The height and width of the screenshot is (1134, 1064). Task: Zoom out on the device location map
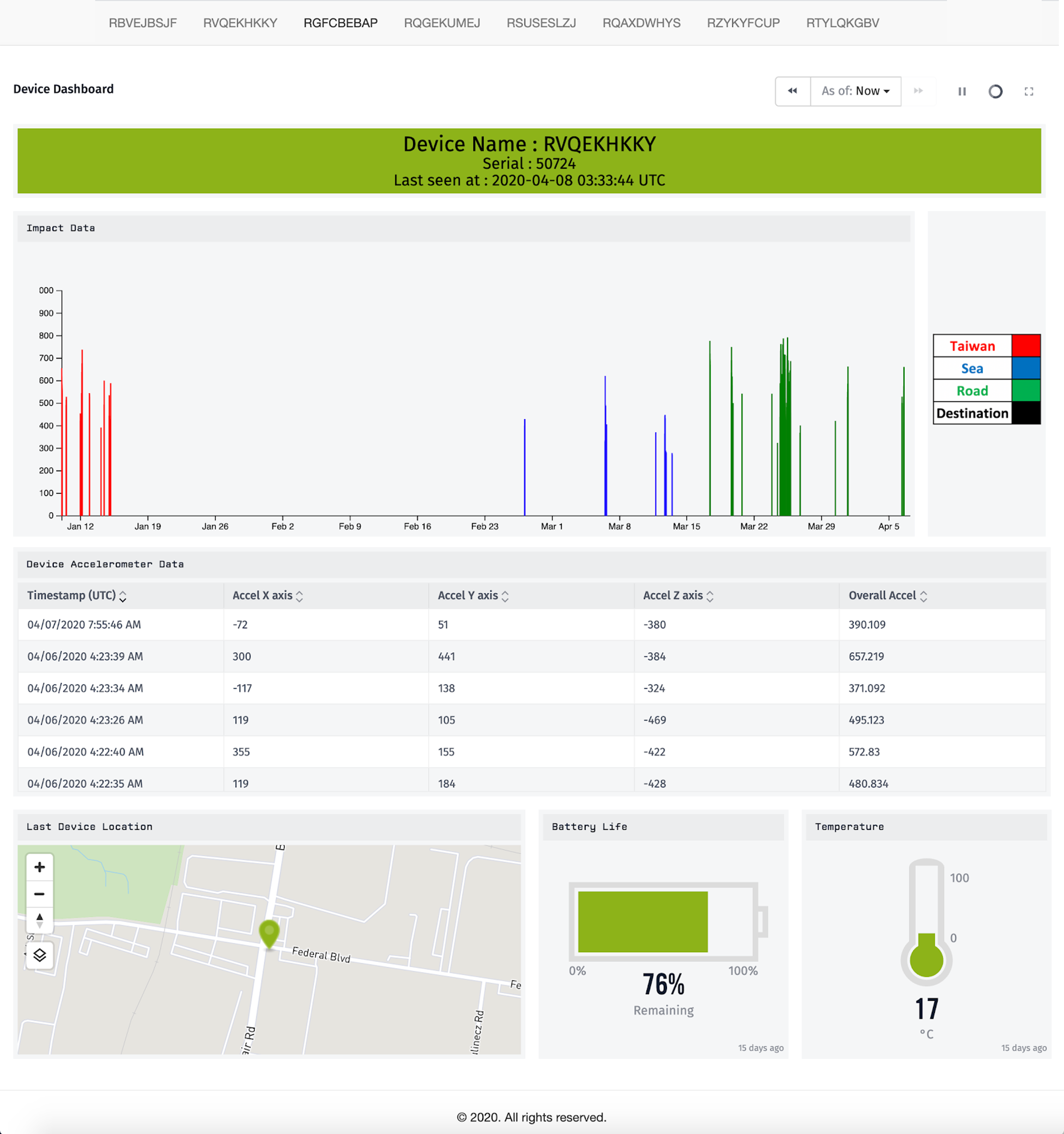(x=39, y=893)
